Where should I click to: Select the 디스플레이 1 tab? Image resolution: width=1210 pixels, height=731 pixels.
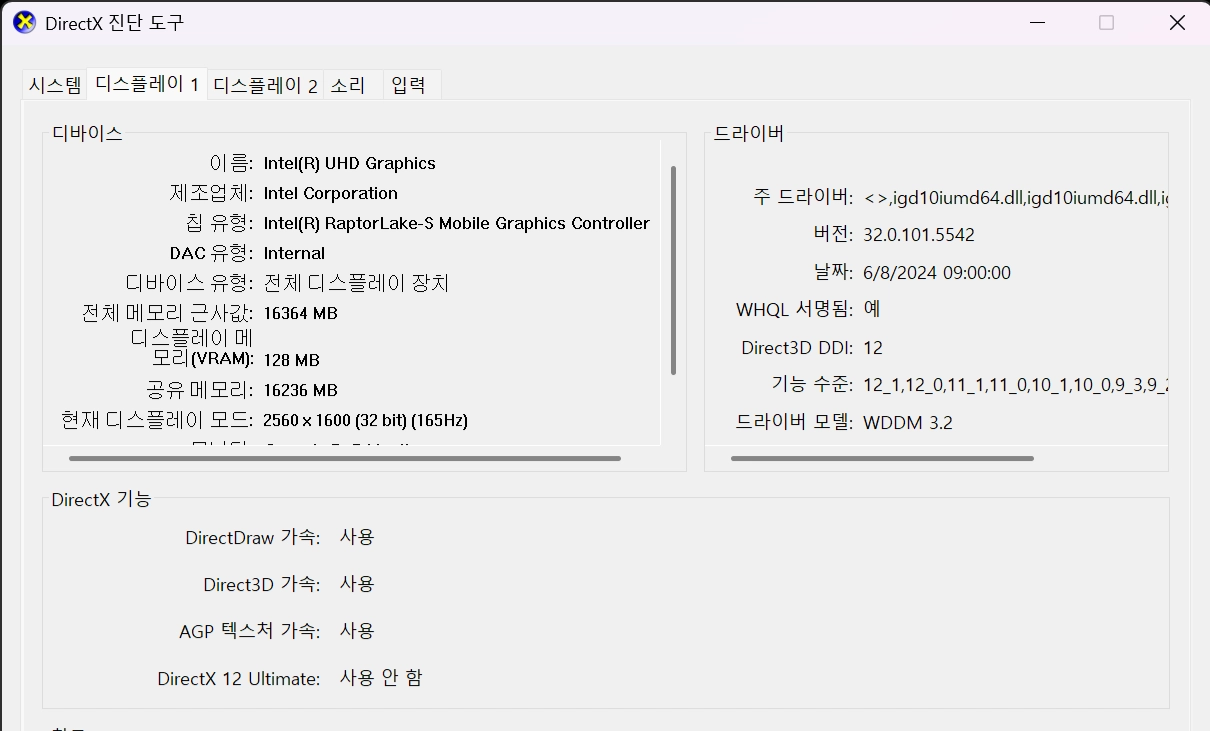147,84
